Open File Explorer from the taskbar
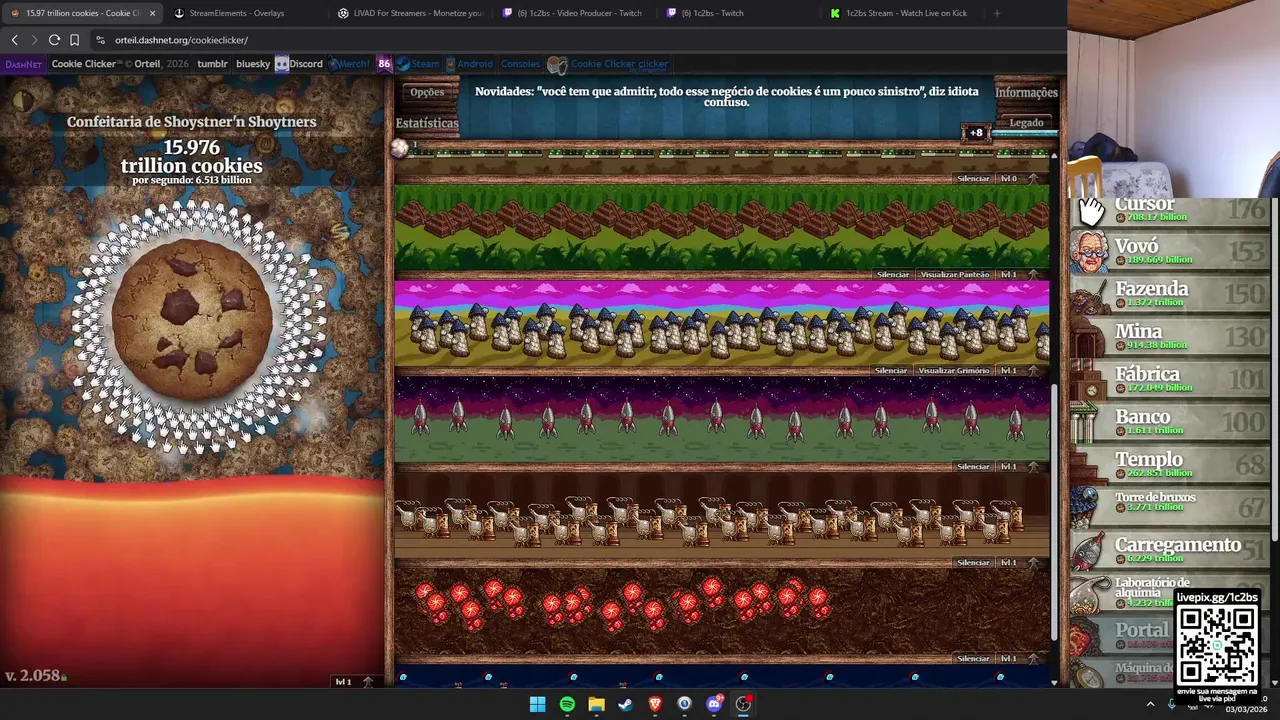Viewport: 1280px width, 720px height. [x=596, y=704]
